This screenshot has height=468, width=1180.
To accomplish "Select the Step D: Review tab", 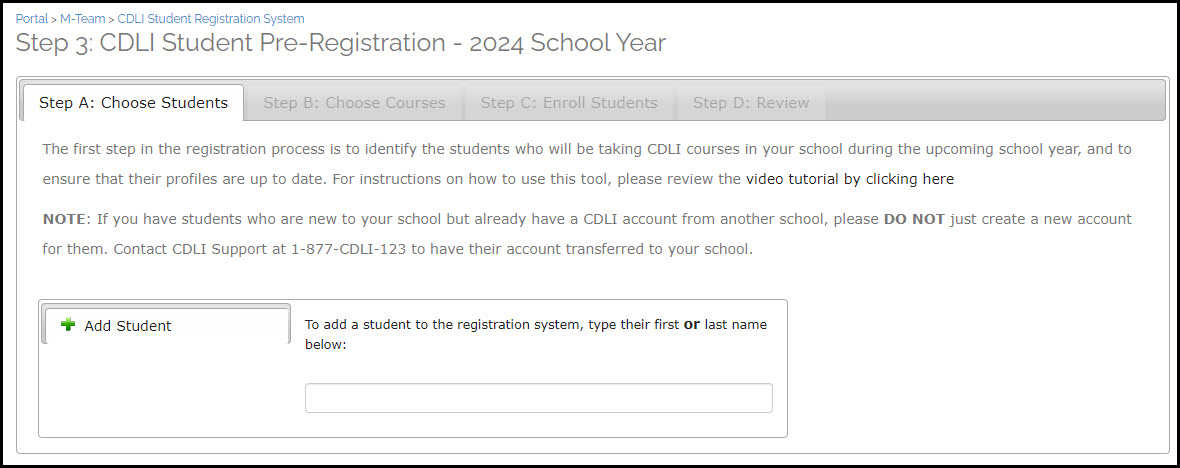I will coord(751,103).
